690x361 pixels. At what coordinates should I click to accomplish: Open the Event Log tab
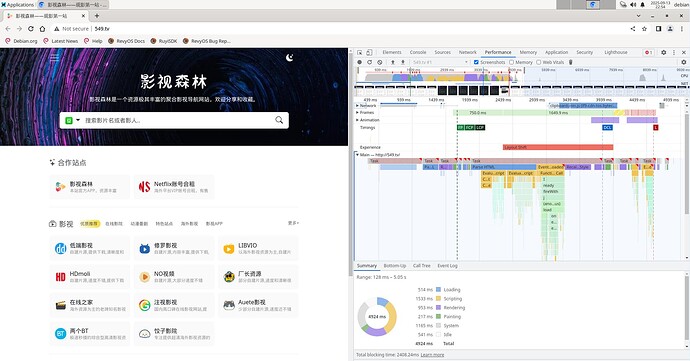pyautogui.click(x=447, y=266)
